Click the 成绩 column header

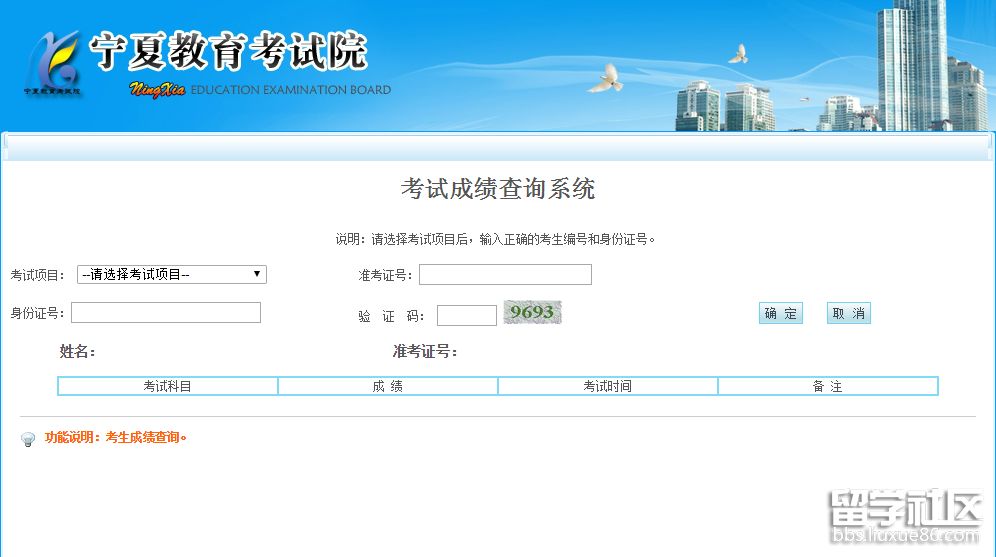point(388,386)
